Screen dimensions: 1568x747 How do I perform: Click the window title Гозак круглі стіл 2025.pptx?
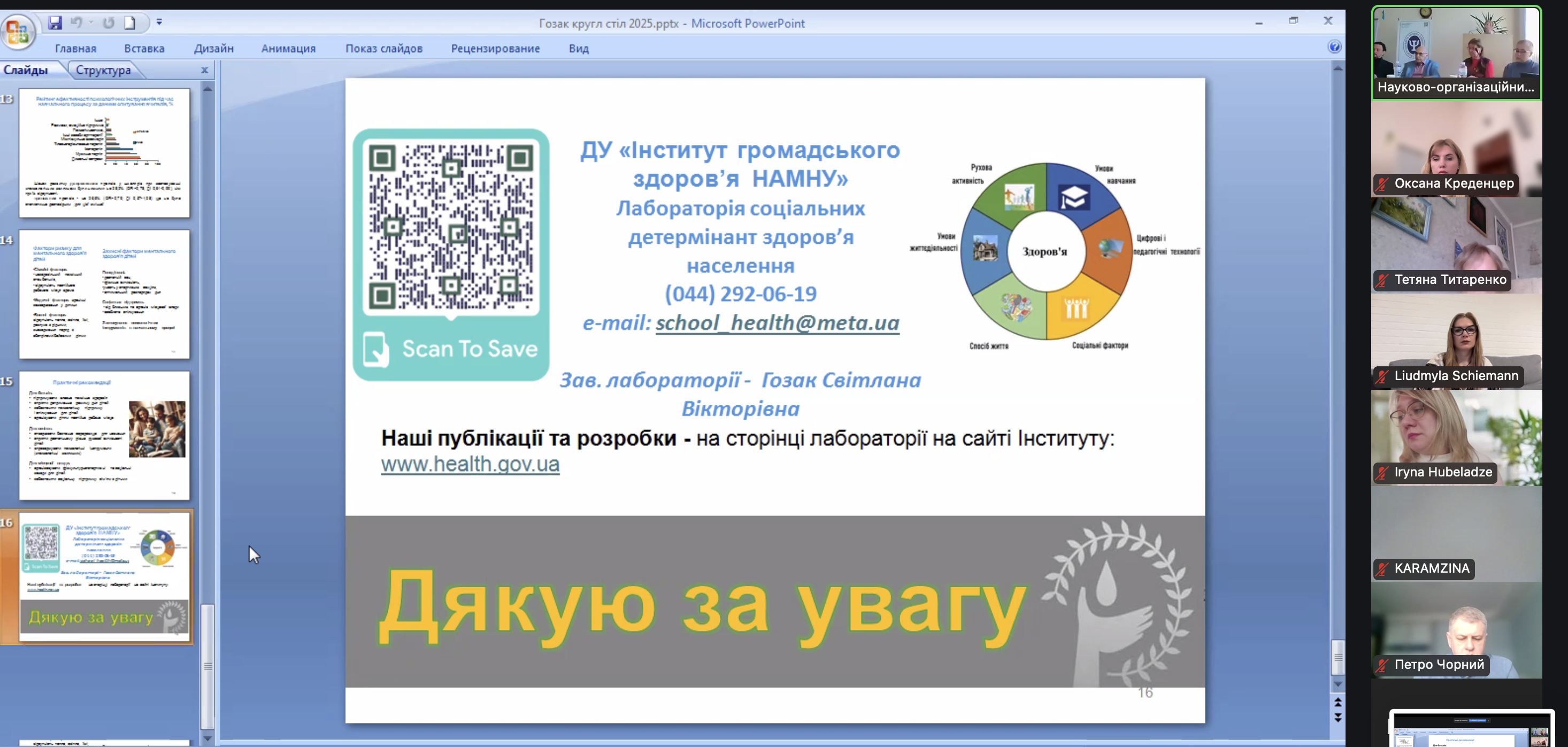pyautogui.click(x=609, y=23)
